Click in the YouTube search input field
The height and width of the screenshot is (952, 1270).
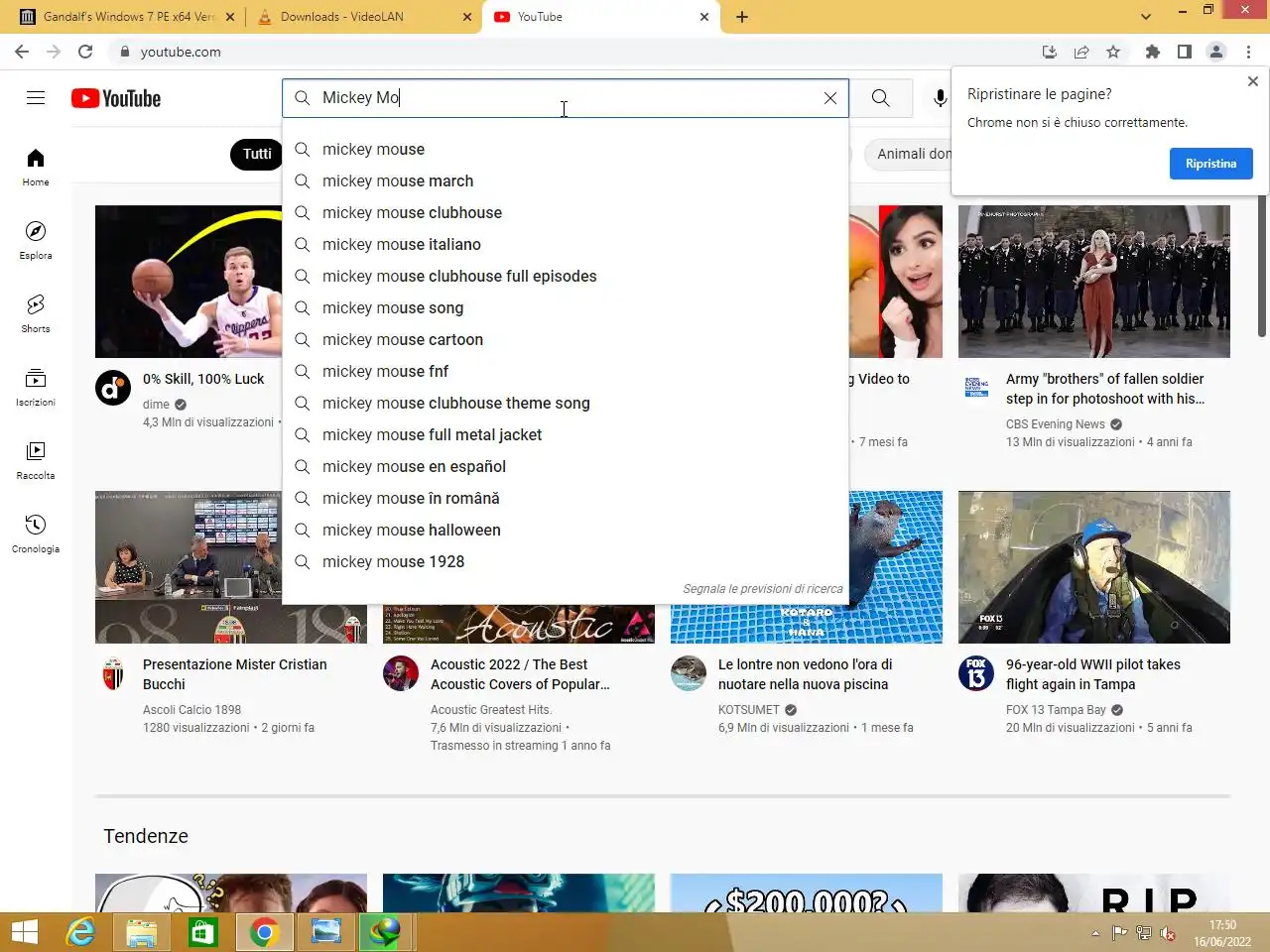tap(566, 98)
